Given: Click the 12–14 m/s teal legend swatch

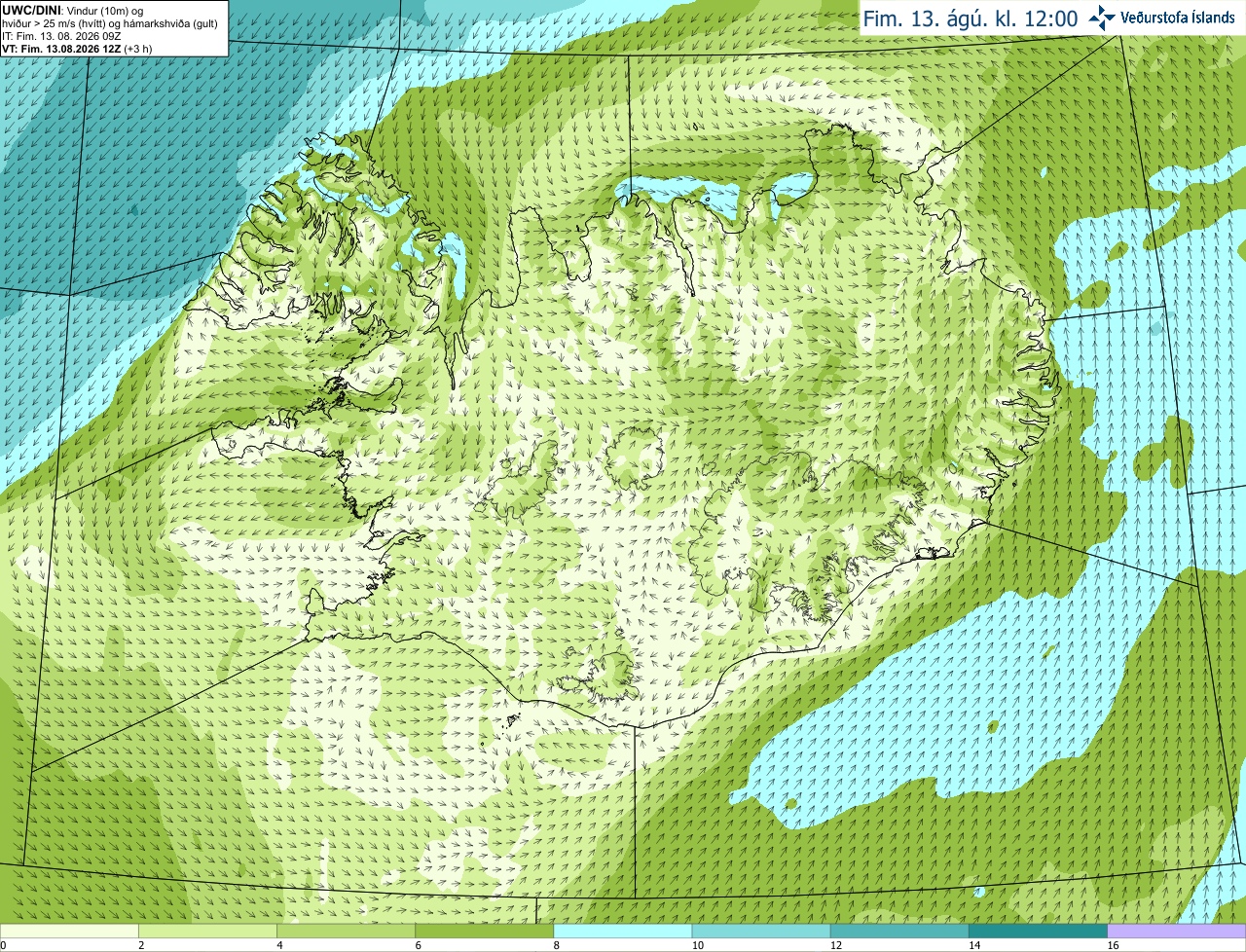Looking at the screenshot, I should point(899,931).
